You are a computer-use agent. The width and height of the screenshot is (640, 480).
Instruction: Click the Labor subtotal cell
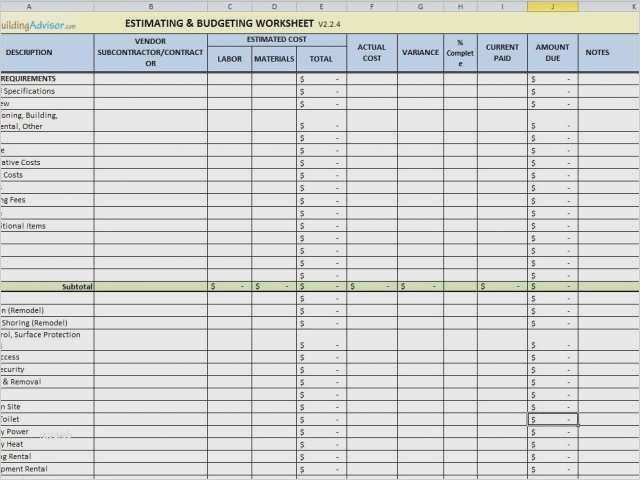click(x=229, y=287)
